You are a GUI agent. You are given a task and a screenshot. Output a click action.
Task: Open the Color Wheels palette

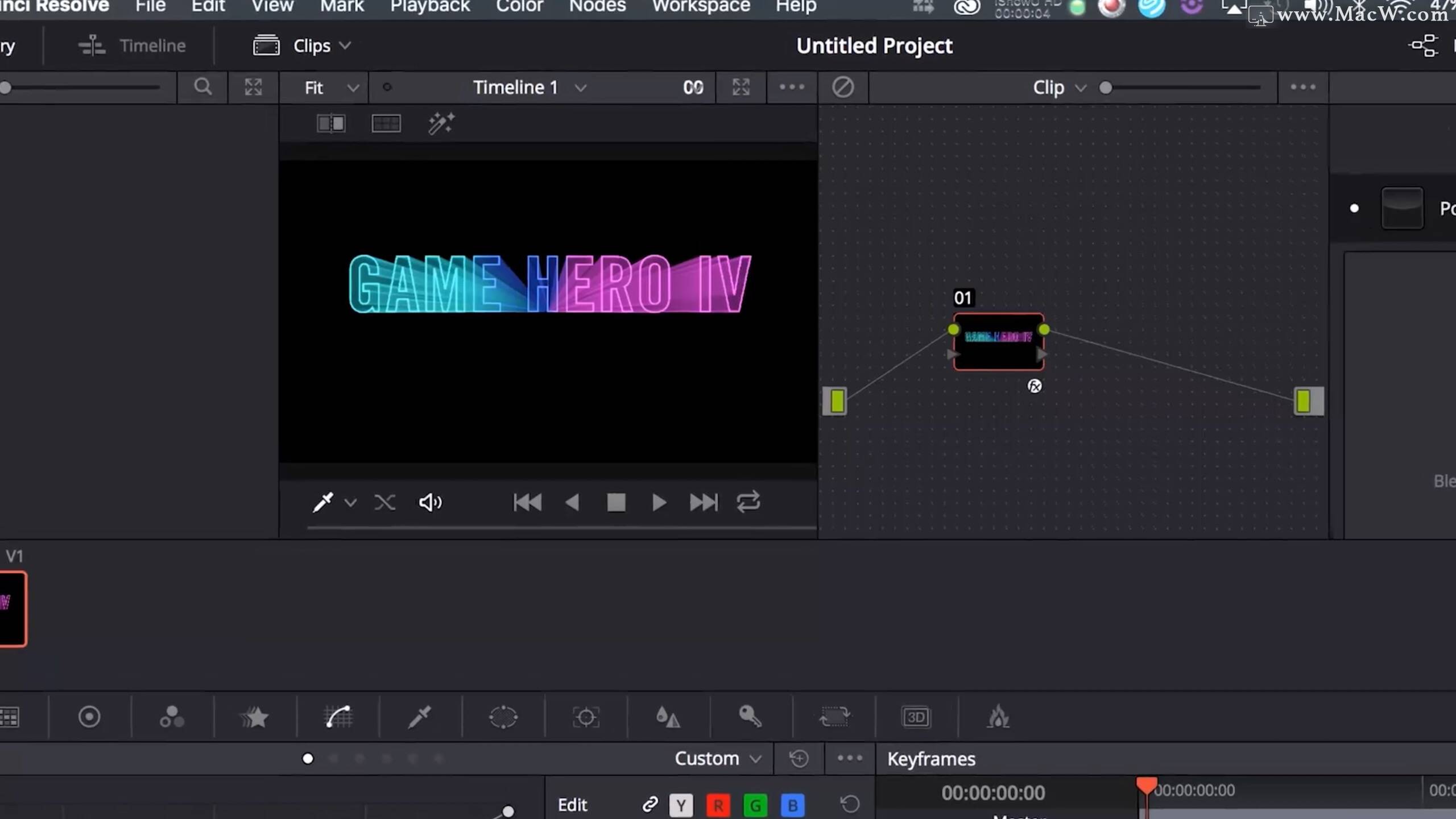[x=89, y=717]
